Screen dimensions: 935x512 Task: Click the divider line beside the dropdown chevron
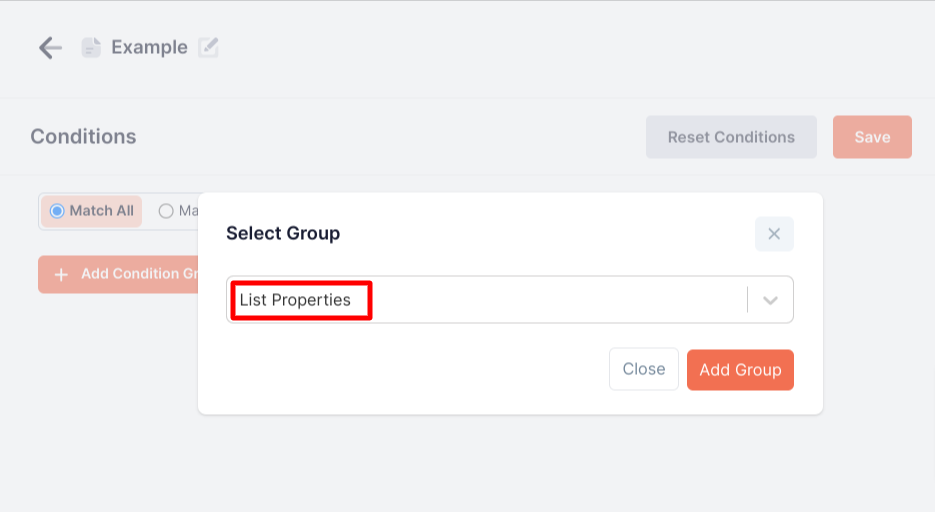pyautogui.click(x=747, y=300)
